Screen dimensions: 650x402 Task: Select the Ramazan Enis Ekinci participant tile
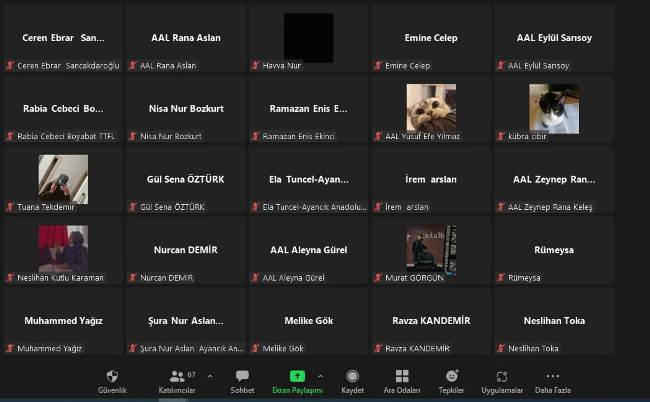309,108
